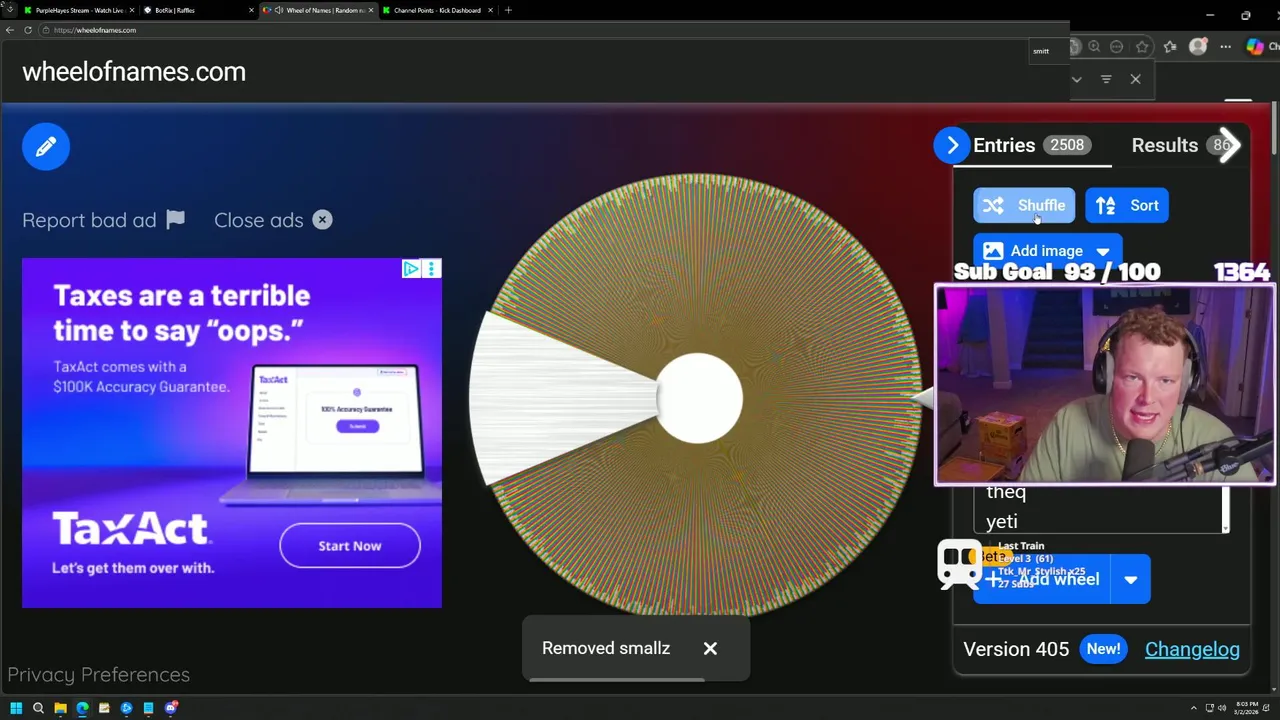1280x720 pixels.
Task: Switch to the Entries tab
Action: click(x=1033, y=145)
